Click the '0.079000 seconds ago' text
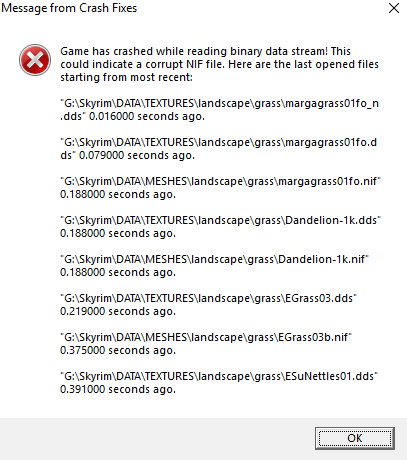This screenshot has height=460, width=407. [x=137, y=155]
